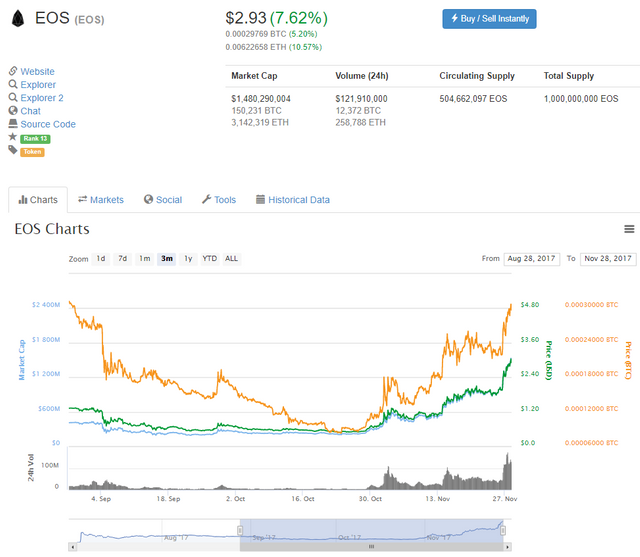The image size is (640, 557).
Task: Click the EOS coin logo icon
Action: 18,19
